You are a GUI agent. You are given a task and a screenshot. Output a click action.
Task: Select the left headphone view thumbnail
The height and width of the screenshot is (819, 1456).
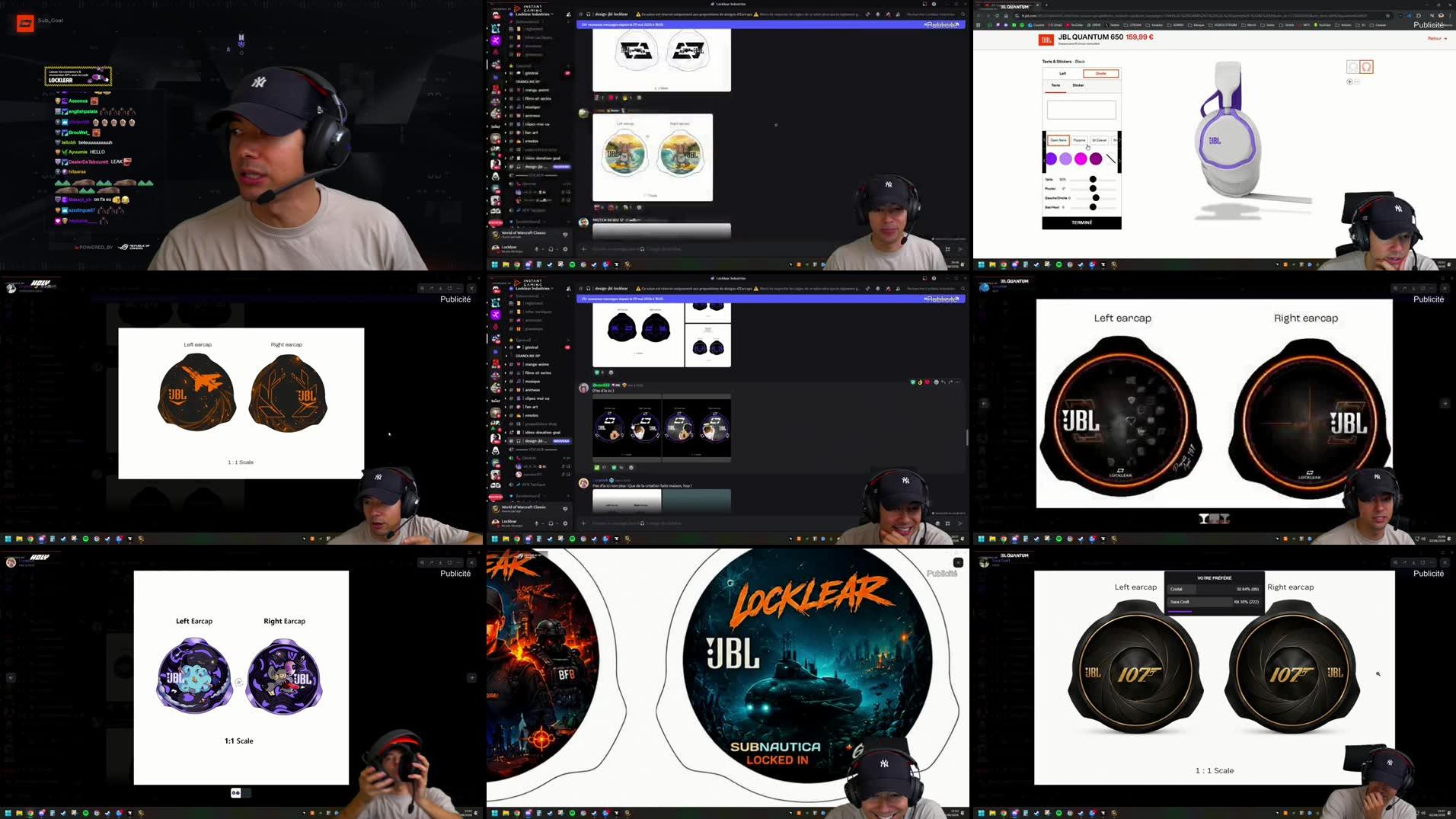click(x=1352, y=67)
